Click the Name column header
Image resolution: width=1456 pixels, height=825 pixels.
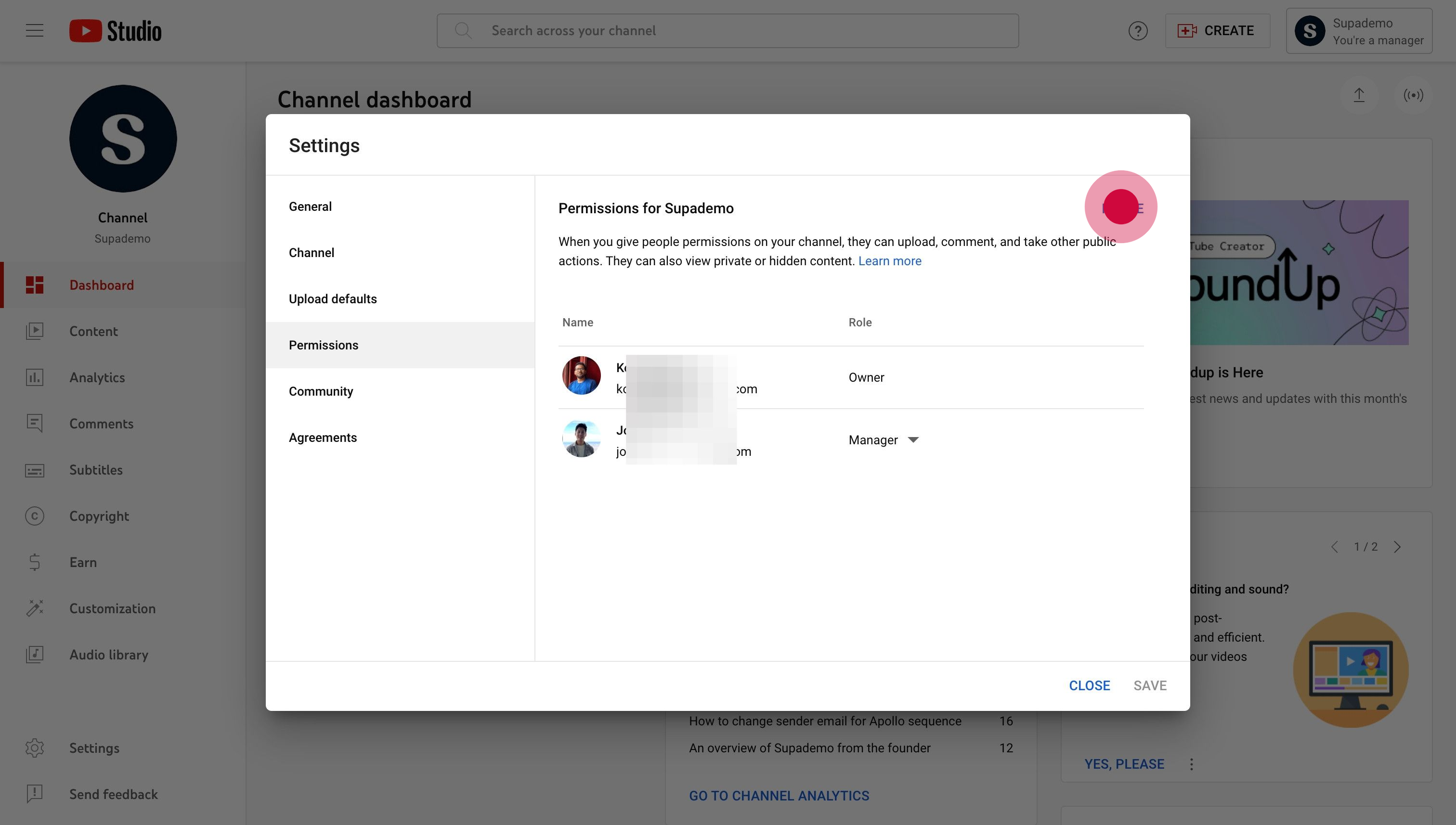click(577, 322)
